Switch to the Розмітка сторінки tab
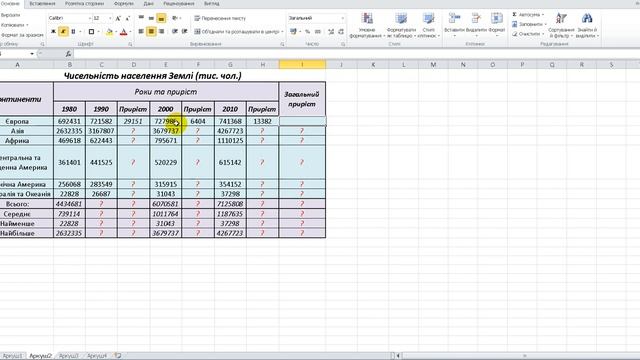The width and height of the screenshot is (640, 360). tap(84, 4)
